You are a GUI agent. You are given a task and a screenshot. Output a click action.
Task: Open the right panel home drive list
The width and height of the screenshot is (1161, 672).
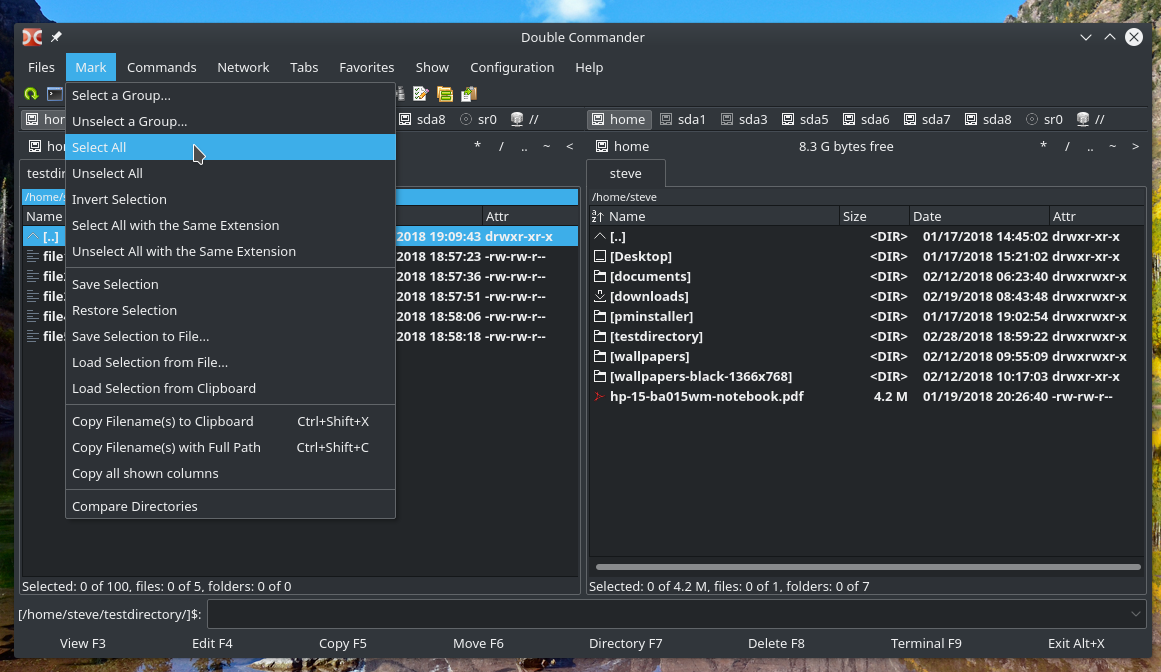(623, 147)
